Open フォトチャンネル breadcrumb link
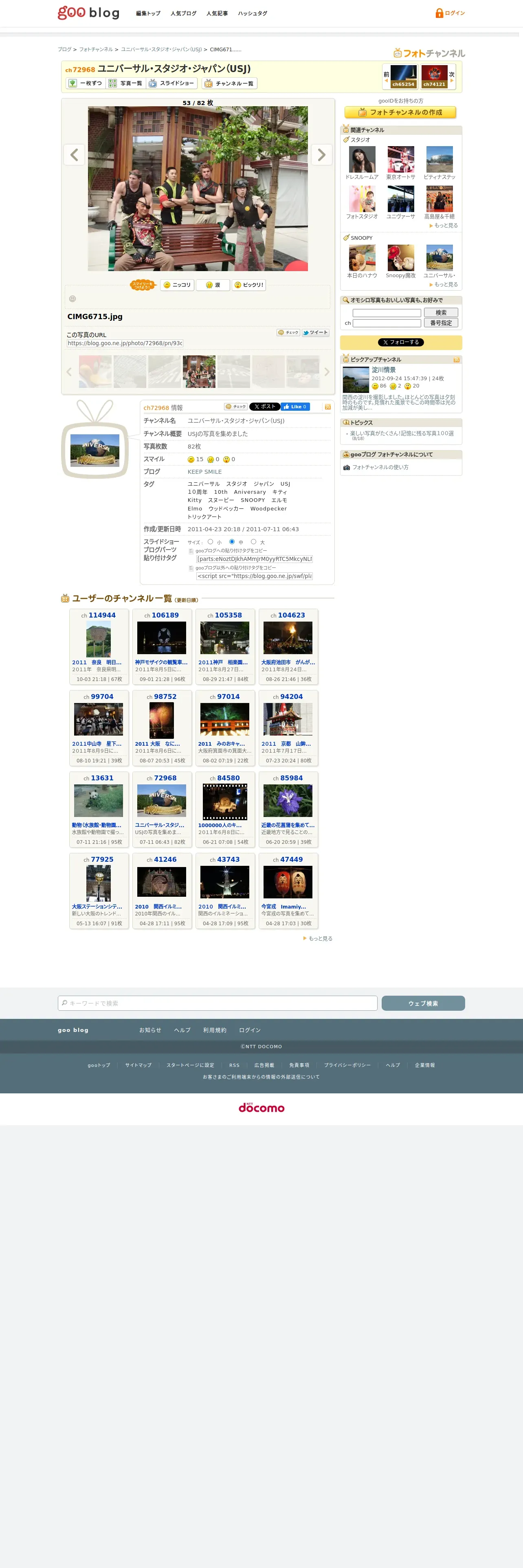The height and width of the screenshot is (1568, 523). [x=96, y=49]
